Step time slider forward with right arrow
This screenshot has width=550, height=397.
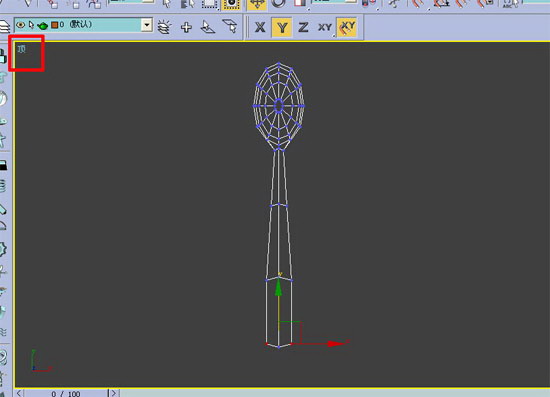(x=114, y=393)
